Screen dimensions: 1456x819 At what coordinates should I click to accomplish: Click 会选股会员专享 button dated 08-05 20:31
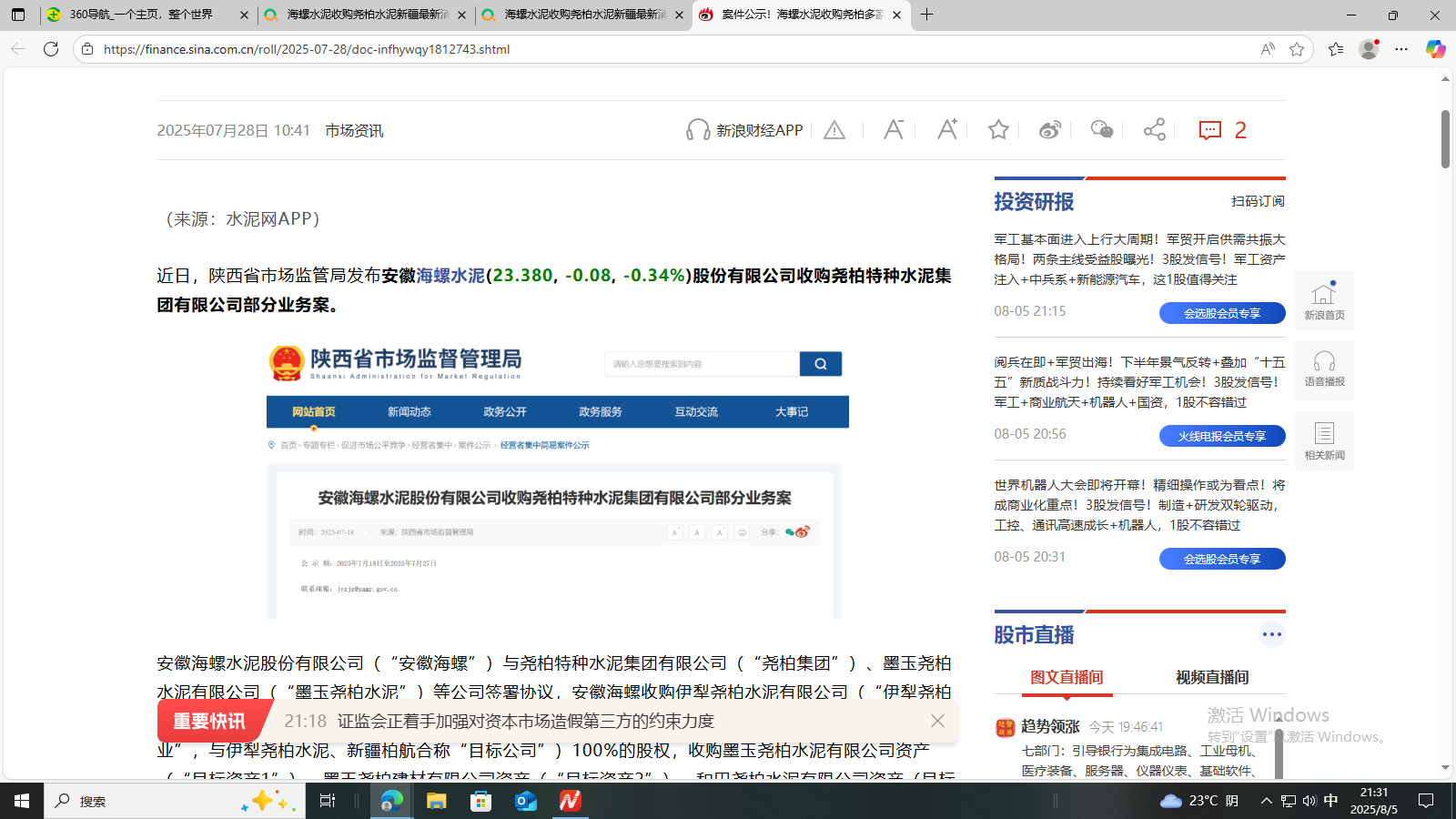(1222, 559)
